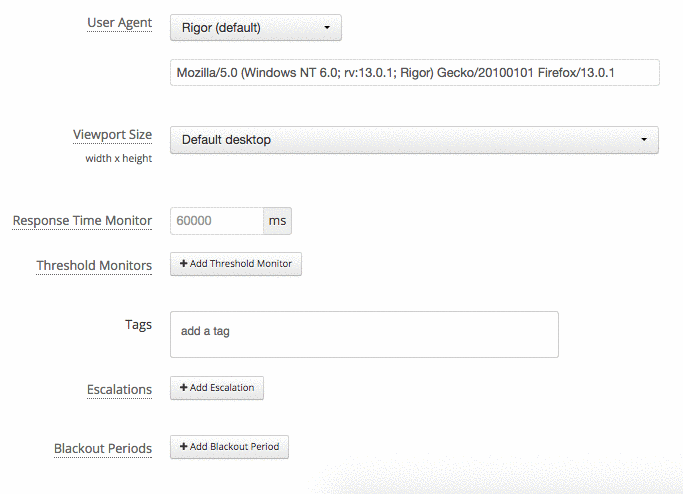683x494 pixels.
Task: Click the Add Threshold Monitor button
Action: [236, 264]
